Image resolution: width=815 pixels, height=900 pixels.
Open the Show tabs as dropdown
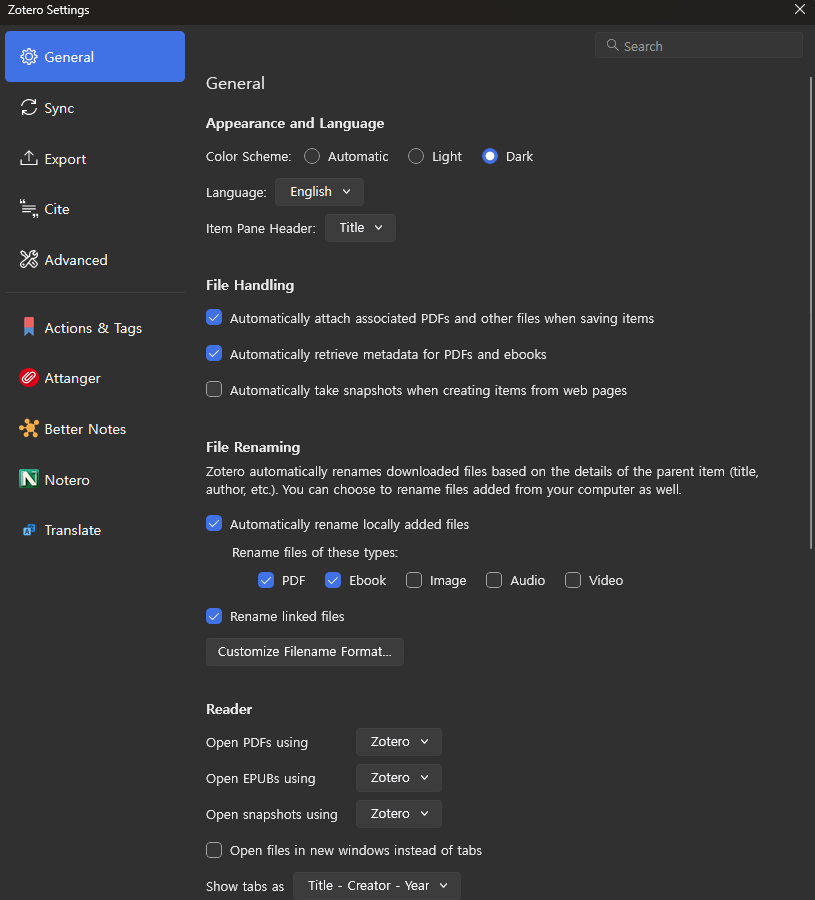point(376,885)
